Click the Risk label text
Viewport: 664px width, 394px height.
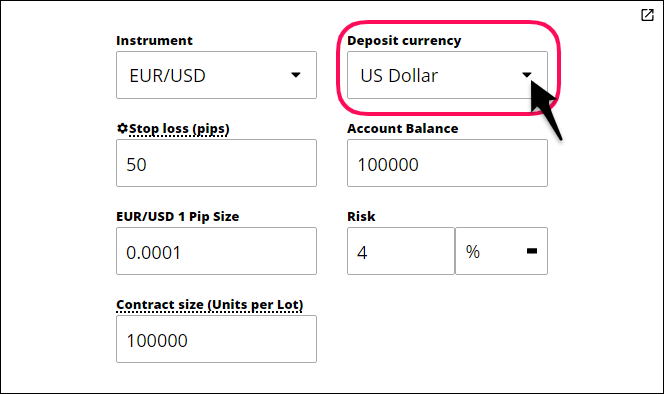click(361, 216)
